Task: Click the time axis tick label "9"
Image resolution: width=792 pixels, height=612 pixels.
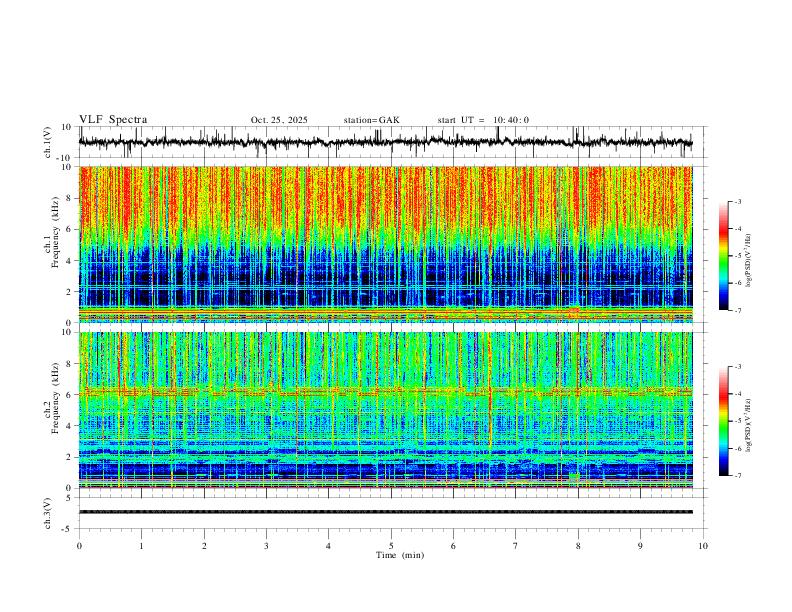Action: point(640,546)
